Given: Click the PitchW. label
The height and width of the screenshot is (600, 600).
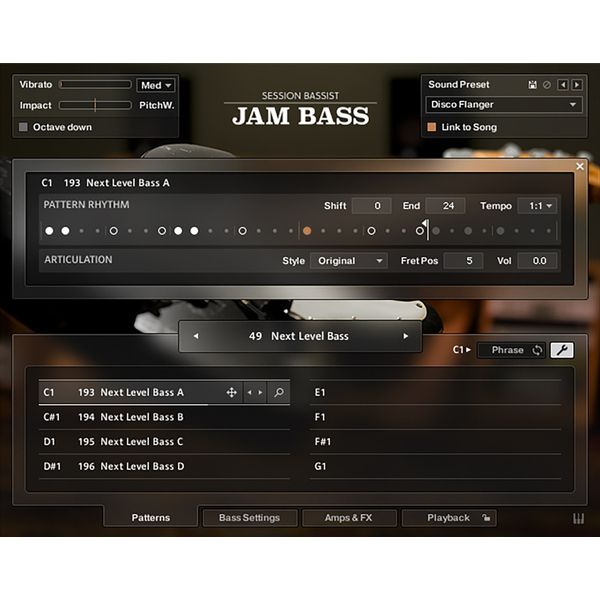Looking at the screenshot, I should tap(157, 105).
